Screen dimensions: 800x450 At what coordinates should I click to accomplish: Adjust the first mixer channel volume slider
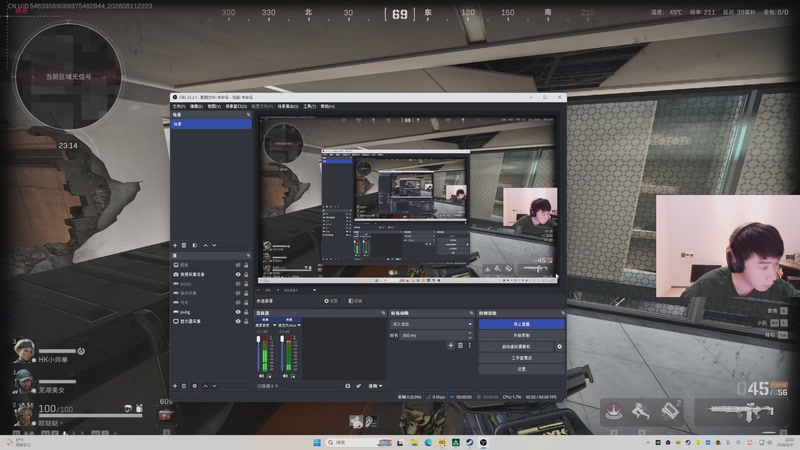[x=258, y=354]
